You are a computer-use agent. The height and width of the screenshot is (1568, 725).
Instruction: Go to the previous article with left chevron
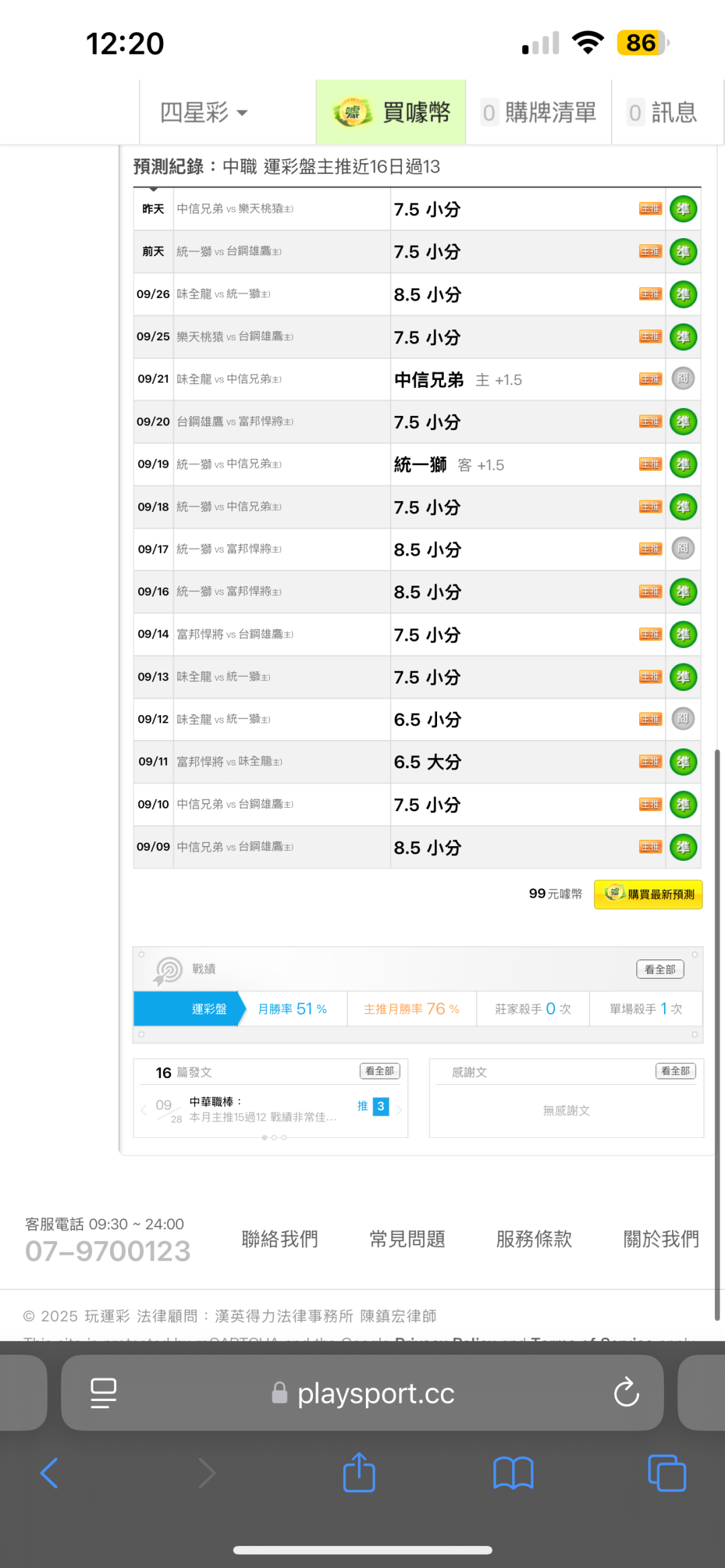pyautogui.click(x=144, y=1110)
